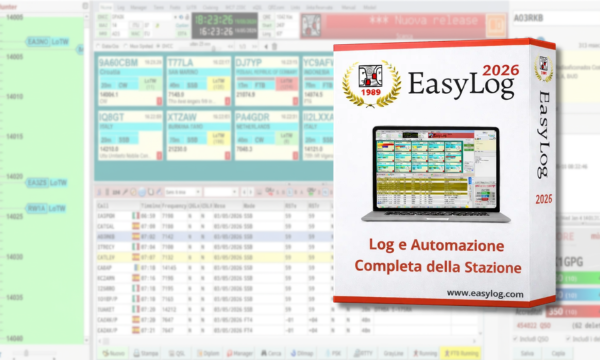Click the pencil edit icon in log toolbar
The height and width of the screenshot is (360, 600).
(x=125, y=192)
